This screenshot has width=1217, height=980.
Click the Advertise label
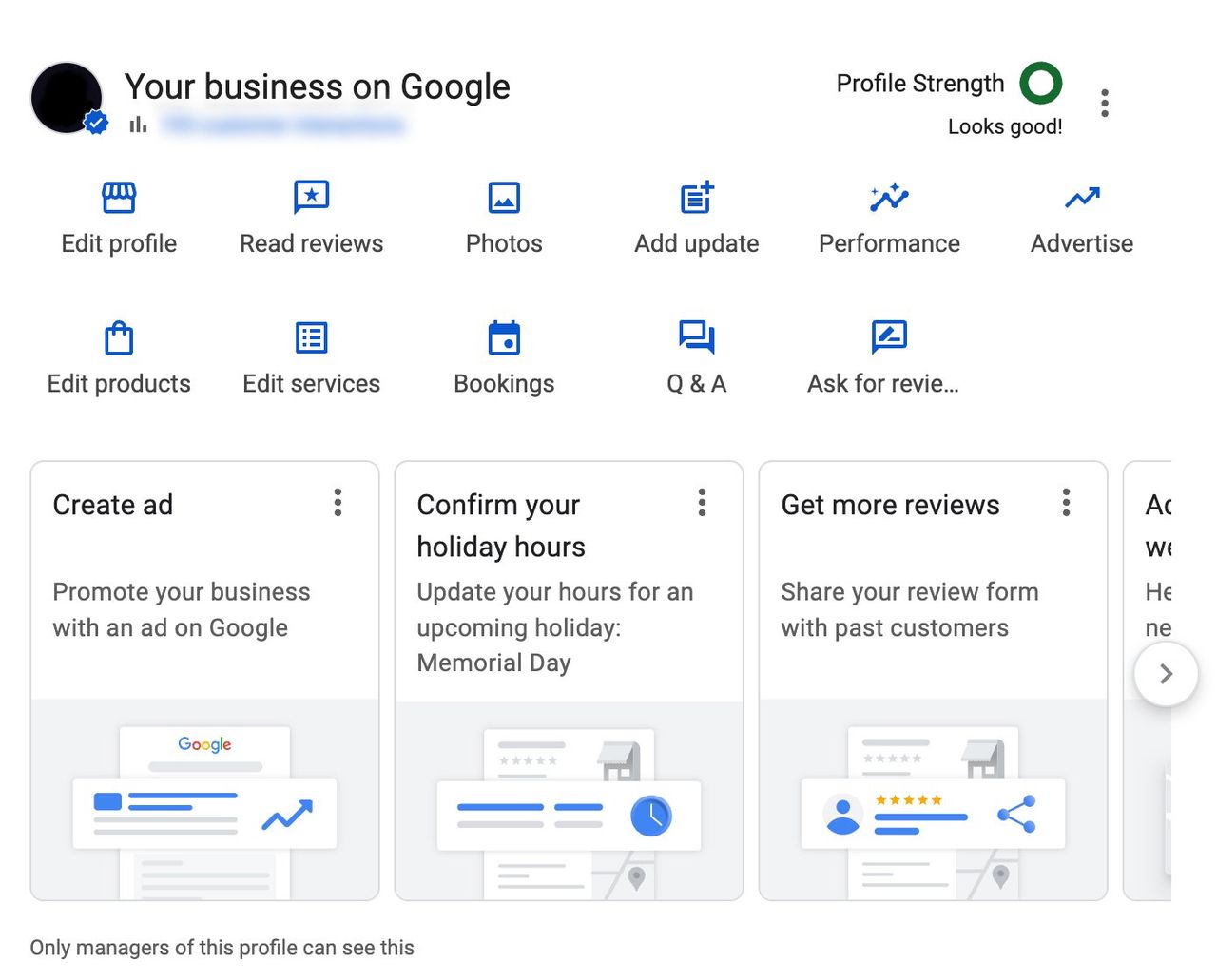[1082, 243]
